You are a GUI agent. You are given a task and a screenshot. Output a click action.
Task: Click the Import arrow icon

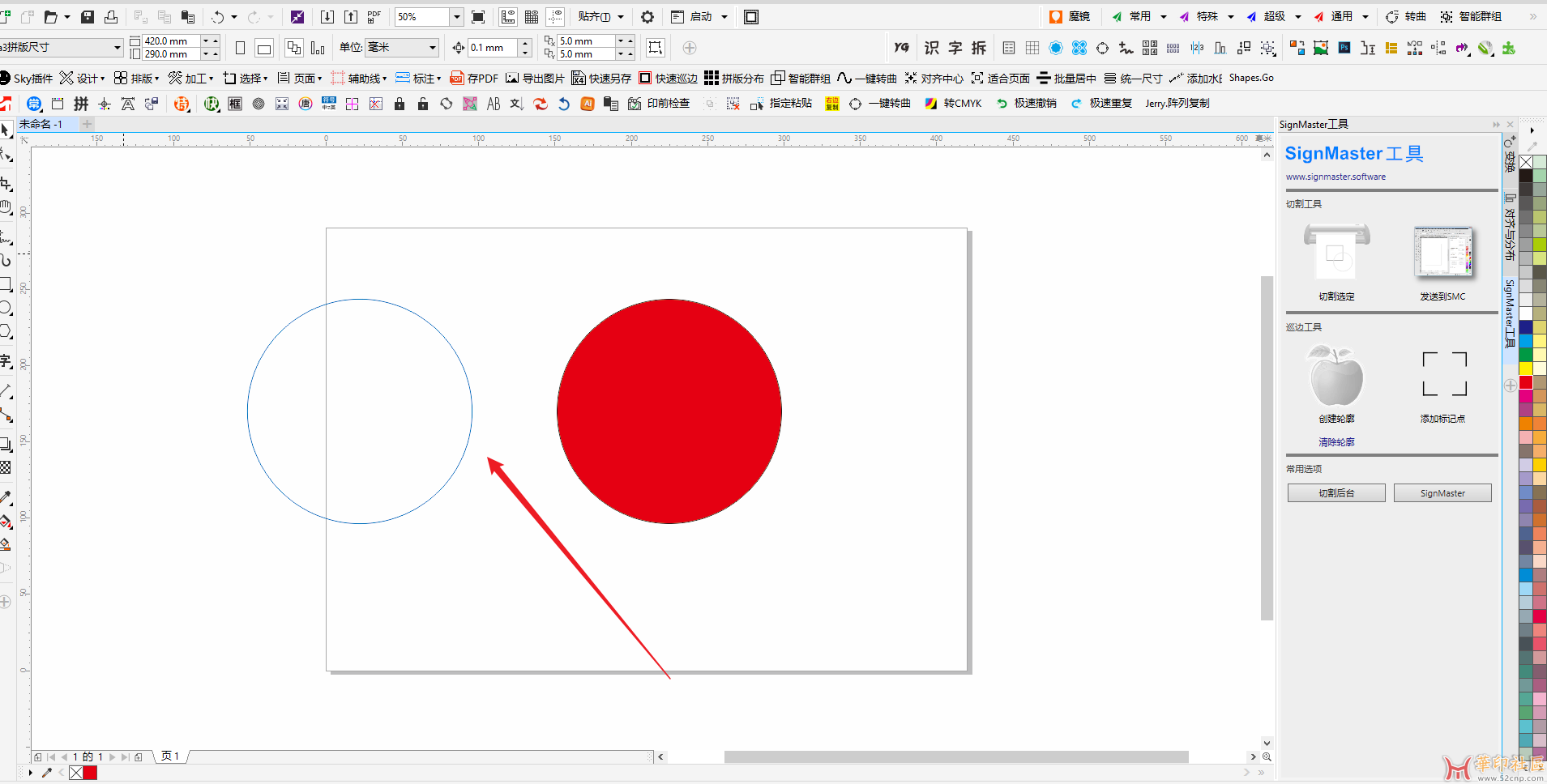pos(327,16)
